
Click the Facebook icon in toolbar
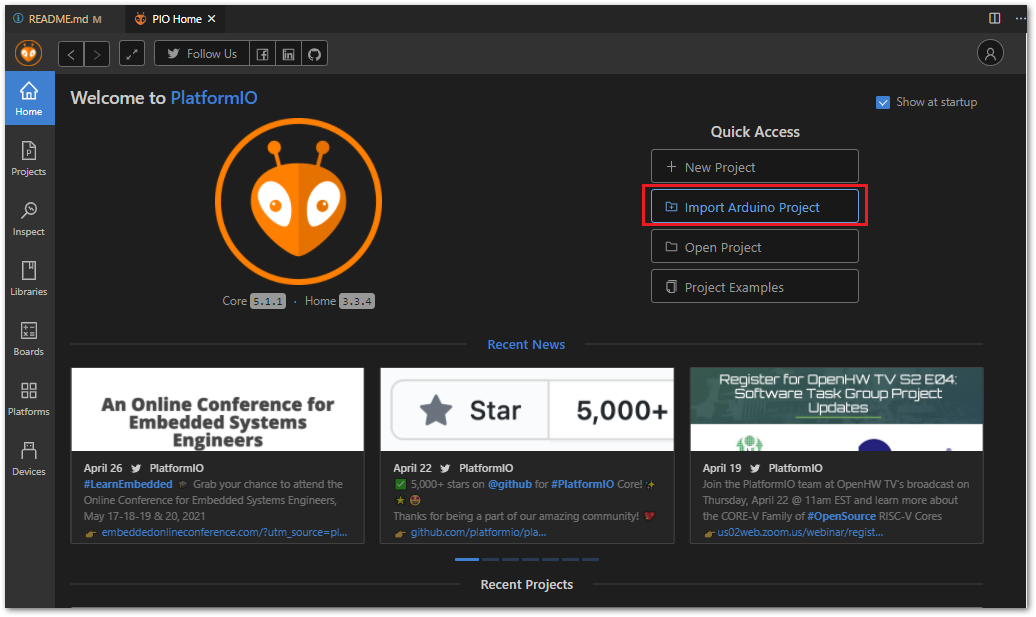click(x=262, y=54)
